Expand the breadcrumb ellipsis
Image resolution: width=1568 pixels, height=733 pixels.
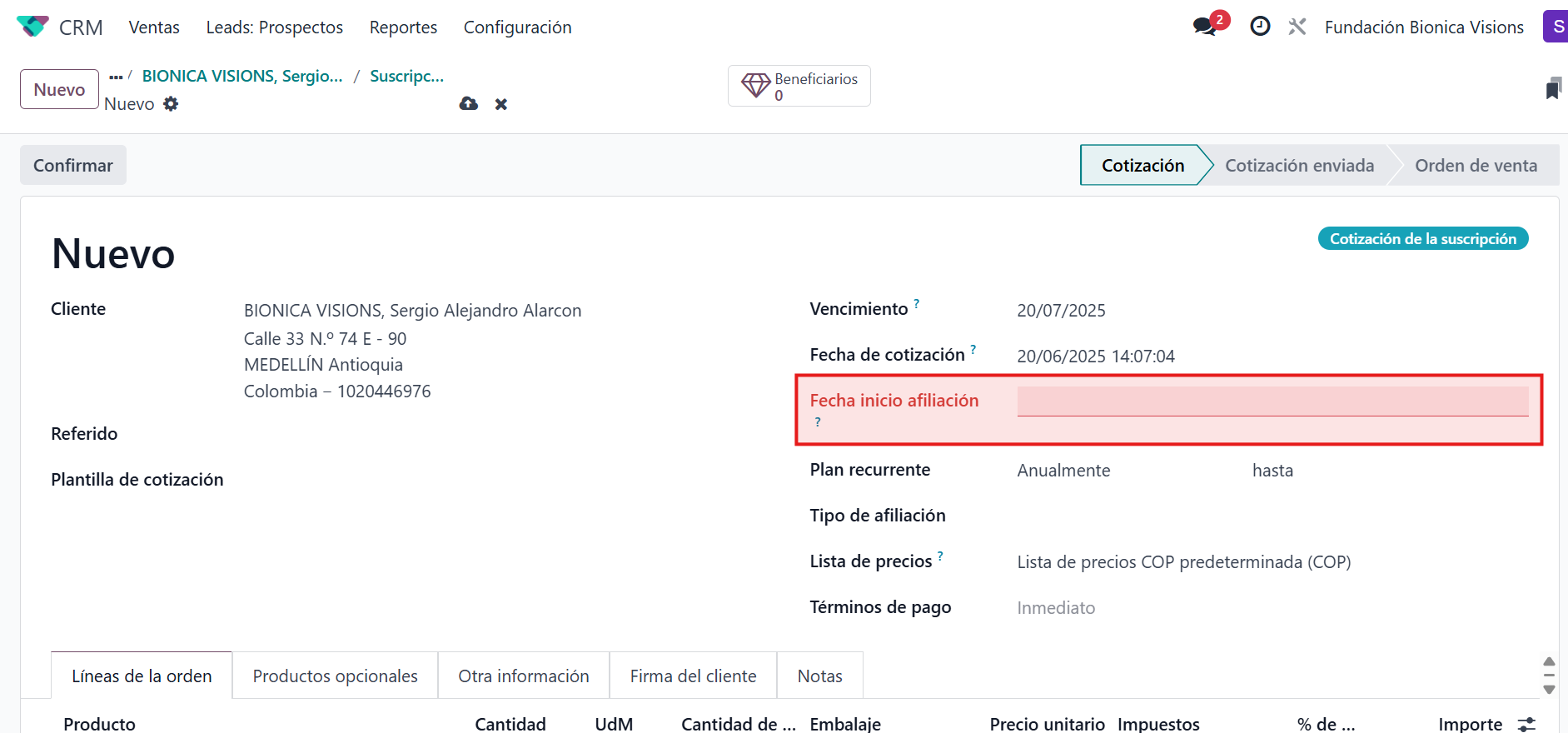tap(116, 77)
